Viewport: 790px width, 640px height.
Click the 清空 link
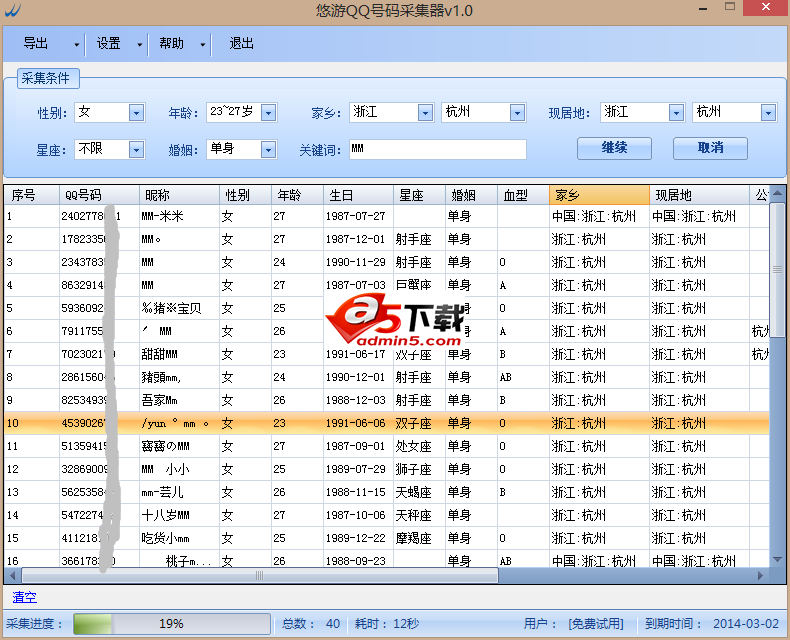point(24,597)
